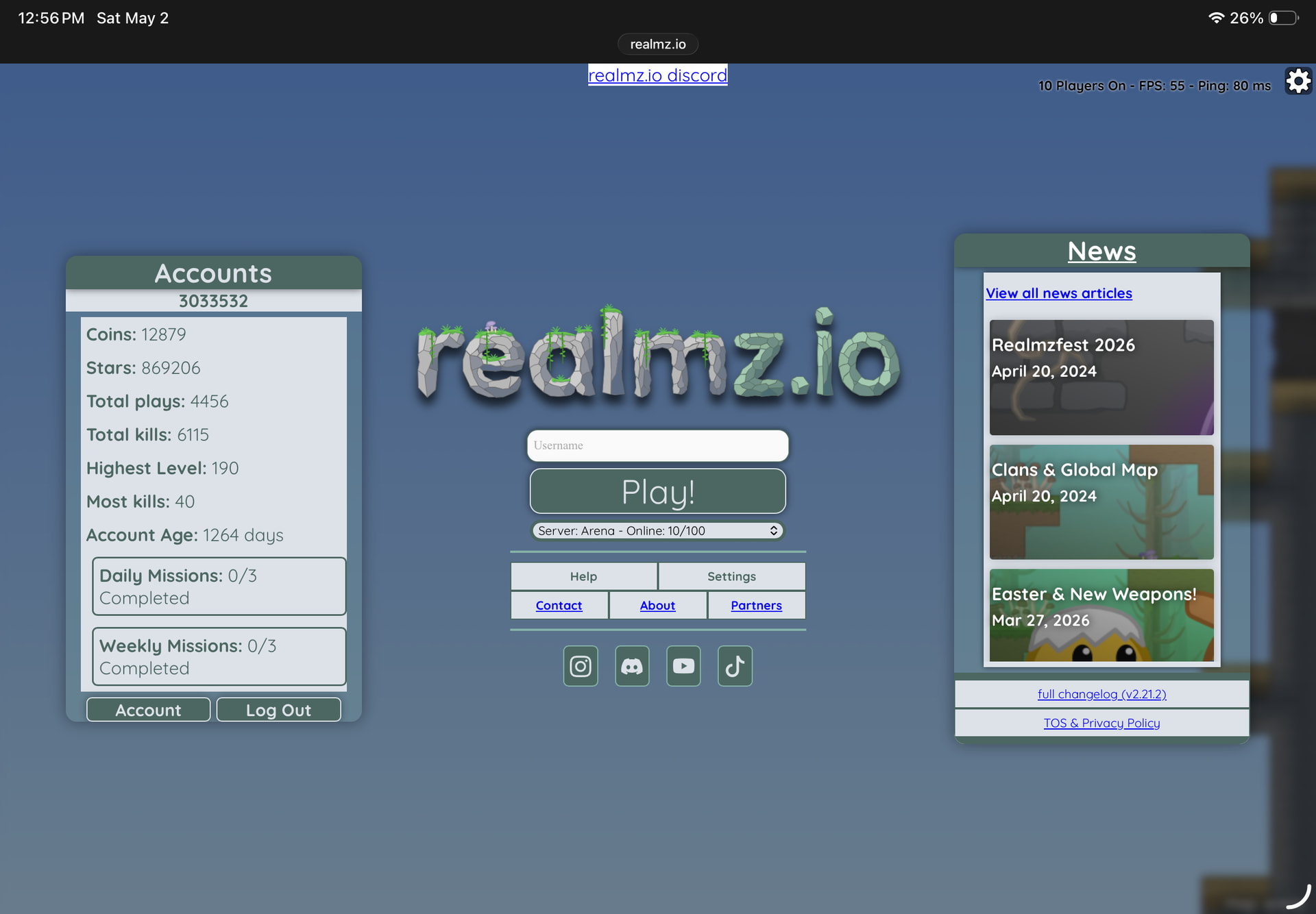Open the Account button
This screenshot has width=1316, height=914.
click(x=149, y=710)
